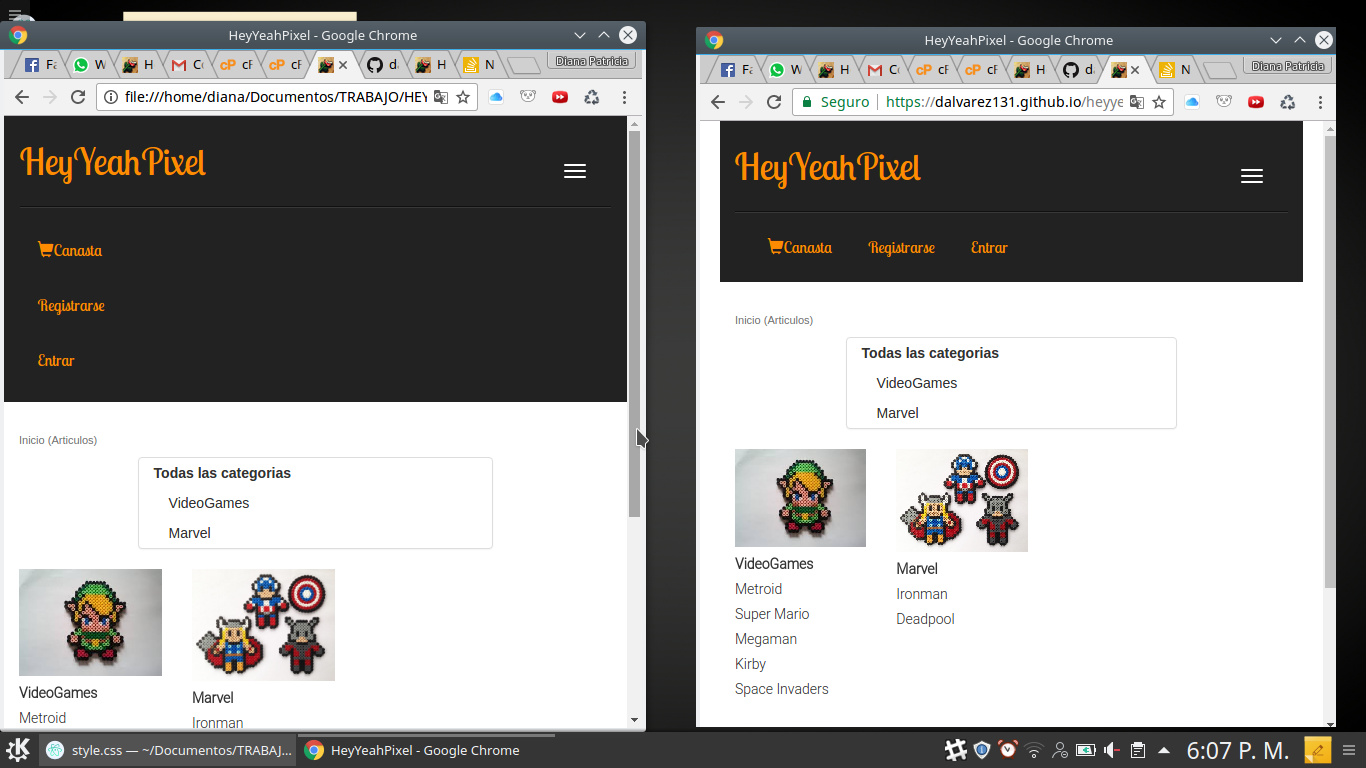Click Entrar link in right window

pyautogui.click(x=989, y=247)
